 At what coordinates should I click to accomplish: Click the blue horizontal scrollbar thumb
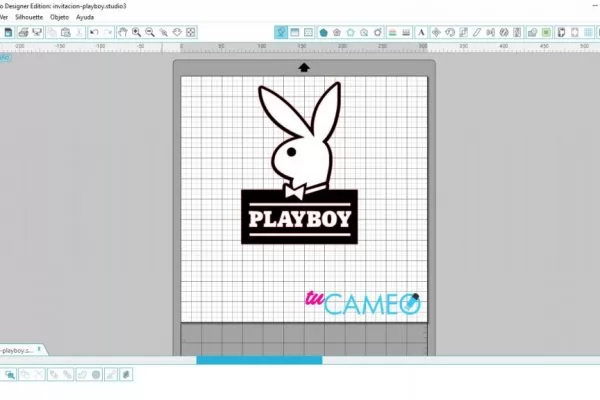point(259,360)
